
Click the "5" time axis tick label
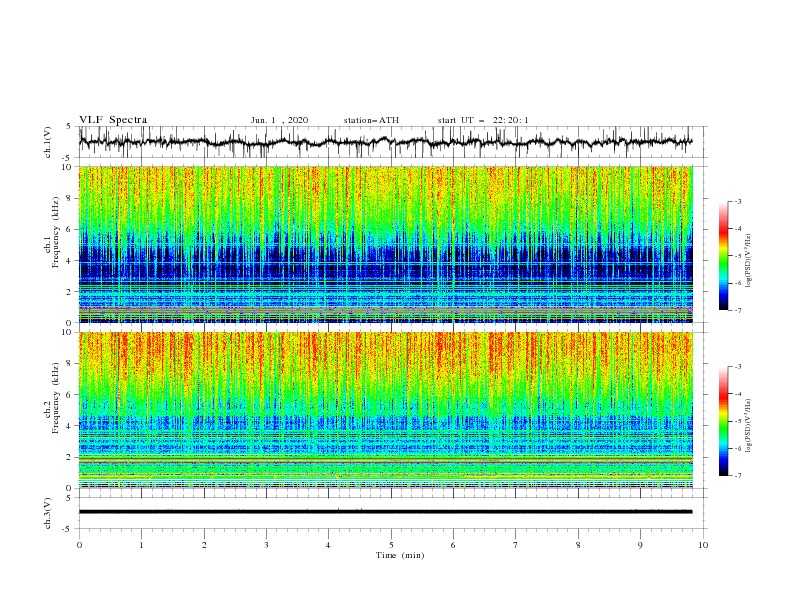click(391, 545)
